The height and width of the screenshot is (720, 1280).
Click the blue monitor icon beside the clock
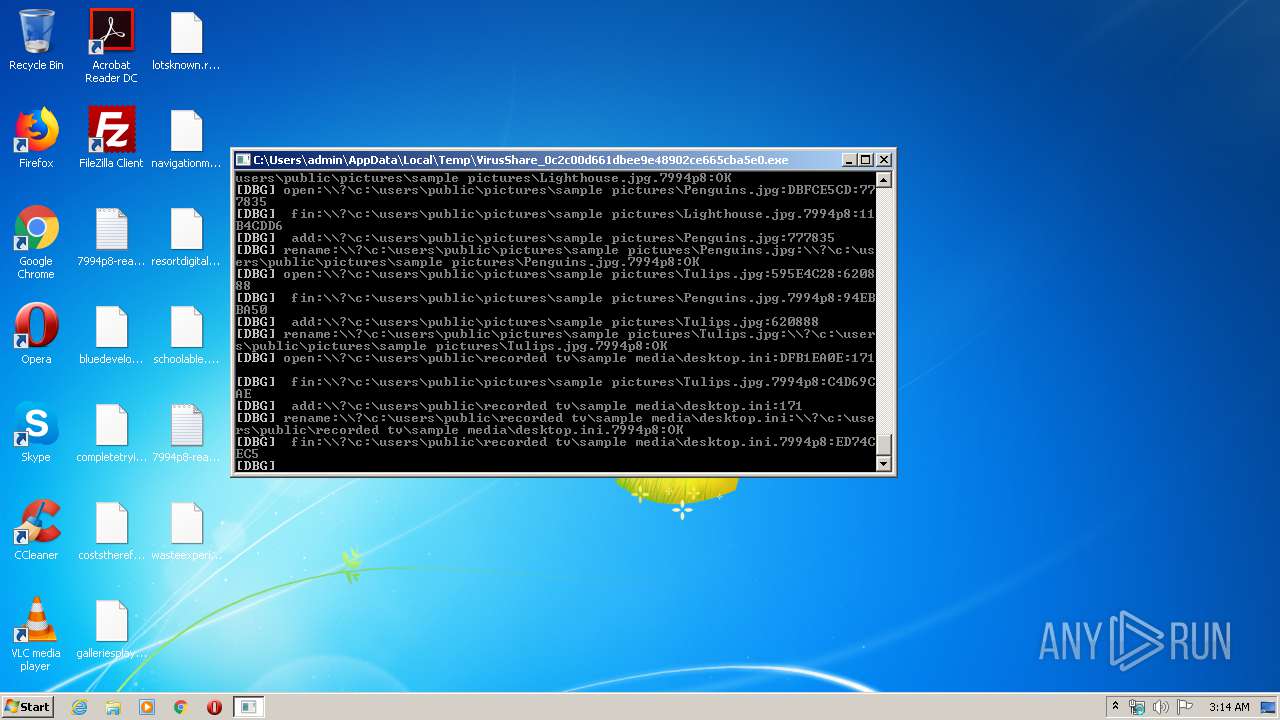[1268, 707]
